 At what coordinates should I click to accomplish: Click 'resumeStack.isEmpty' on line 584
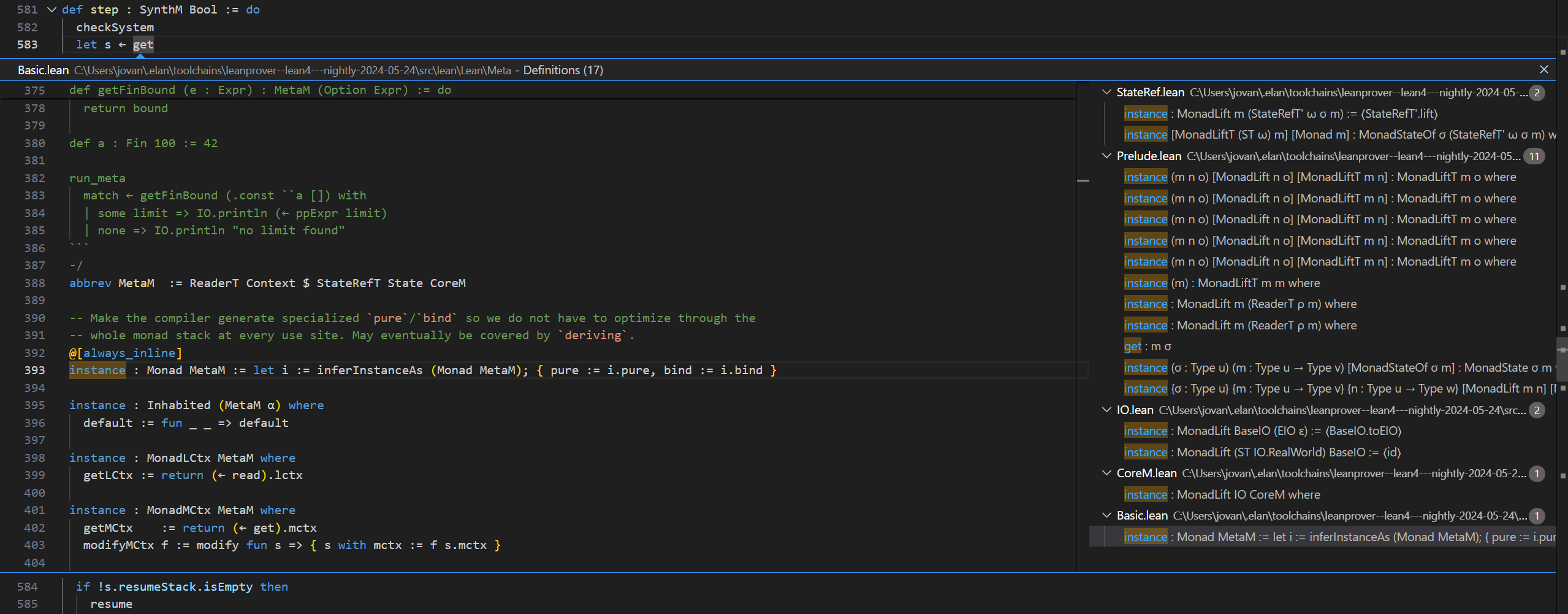185,586
